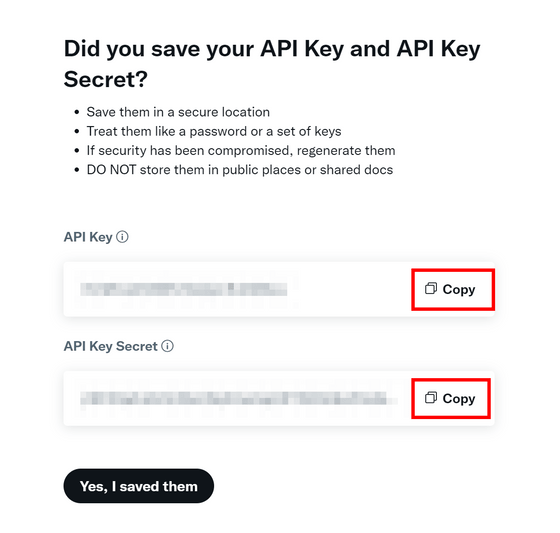Copy the API Key Secret using Copy text

(x=459, y=399)
